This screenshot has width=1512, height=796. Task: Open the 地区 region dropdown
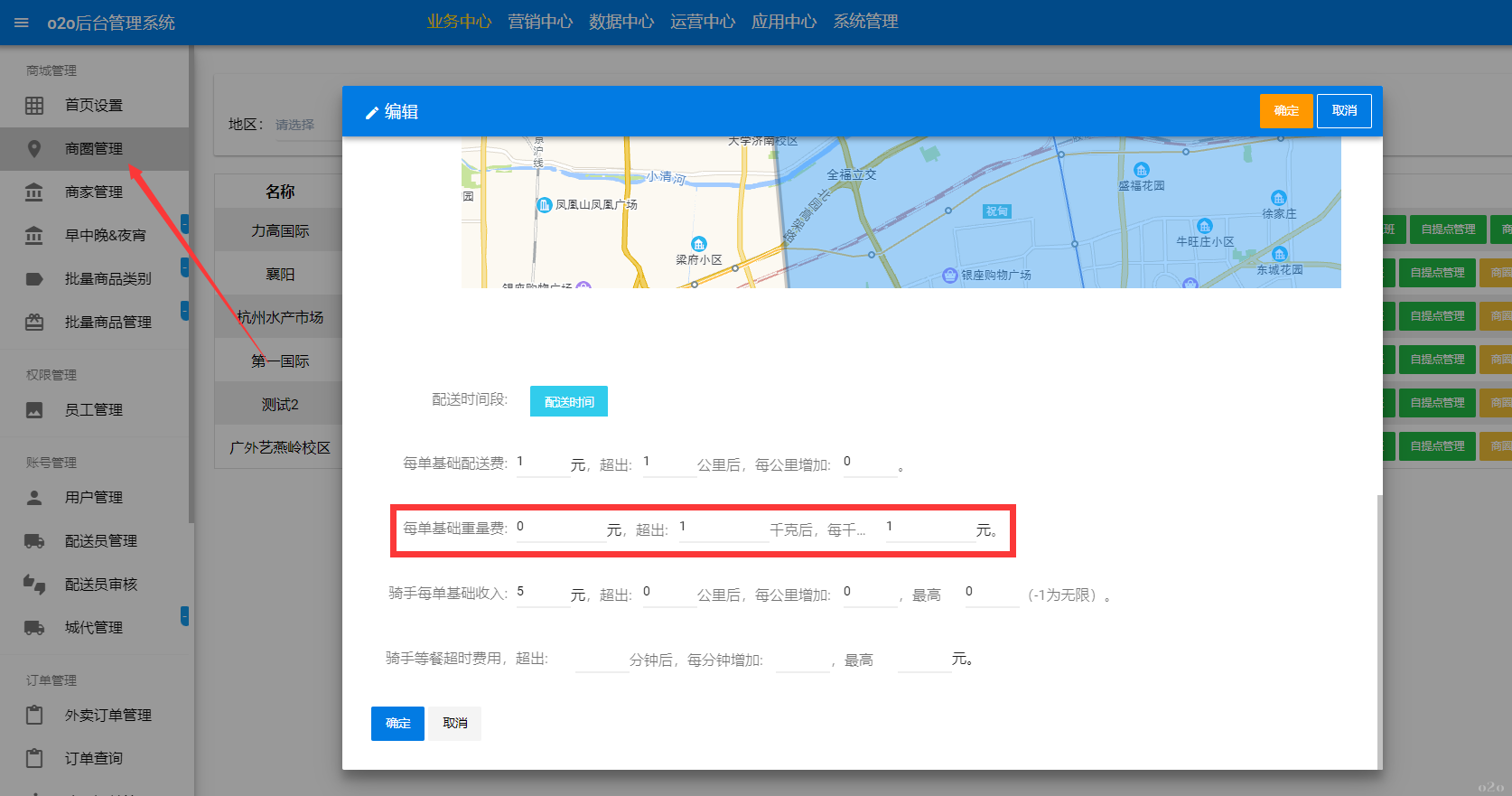295,125
